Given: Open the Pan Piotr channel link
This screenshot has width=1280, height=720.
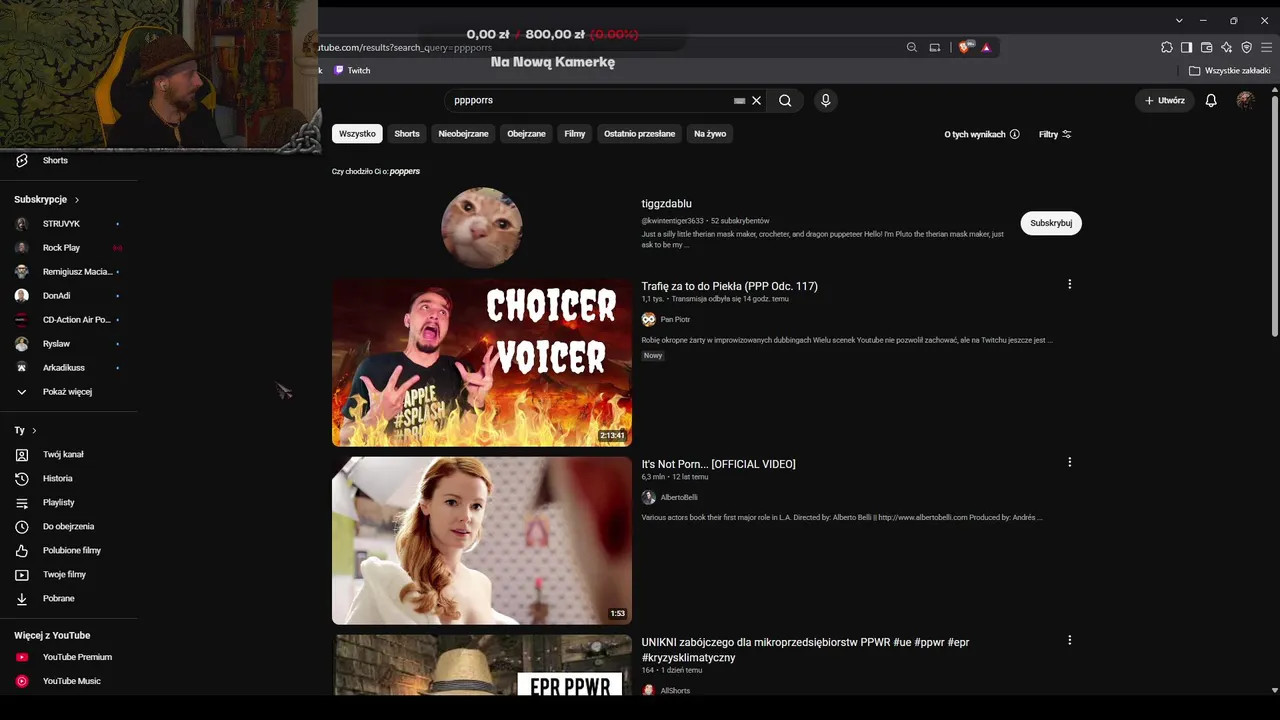Looking at the screenshot, I should (x=675, y=319).
